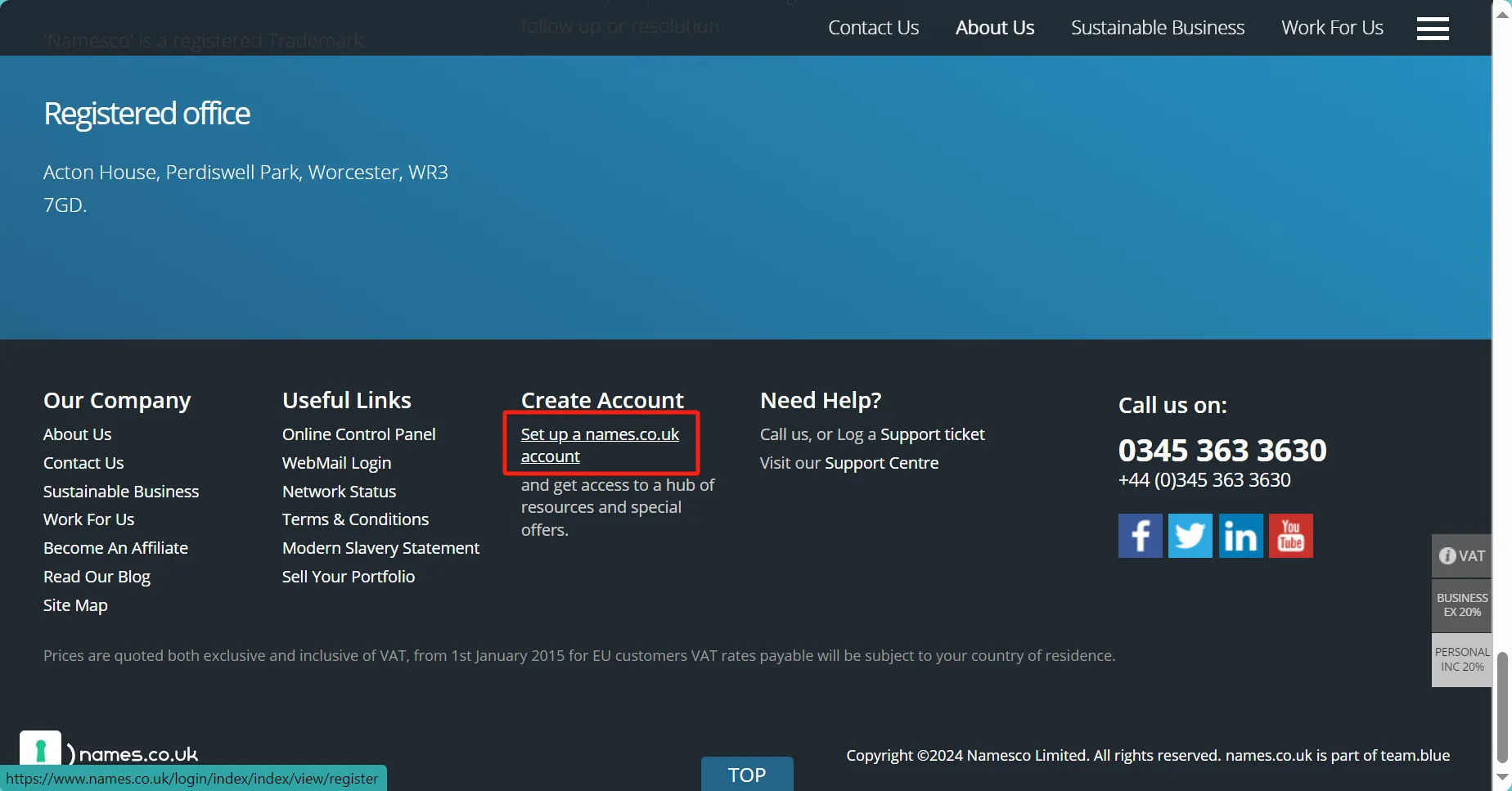Open WebMail Login link
The image size is (1512, 791).
(336, 463)
